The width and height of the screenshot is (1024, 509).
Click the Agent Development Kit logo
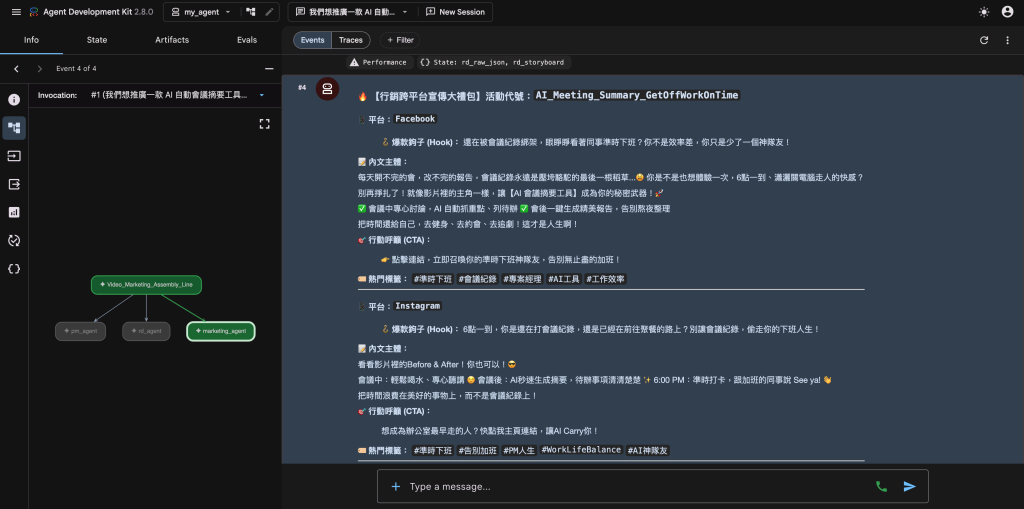(x=34, y=12)
